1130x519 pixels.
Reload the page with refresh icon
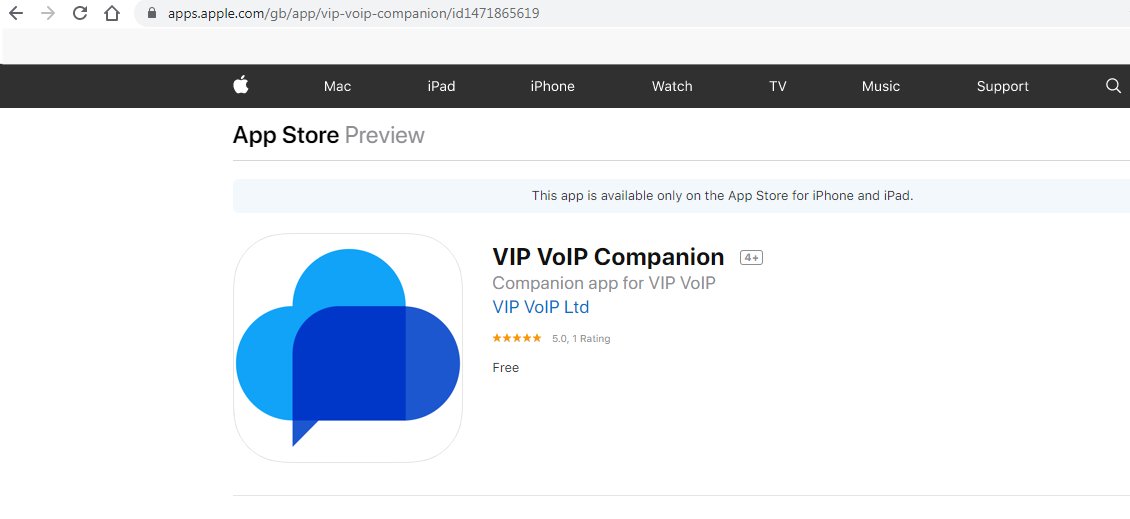point(80,13)
